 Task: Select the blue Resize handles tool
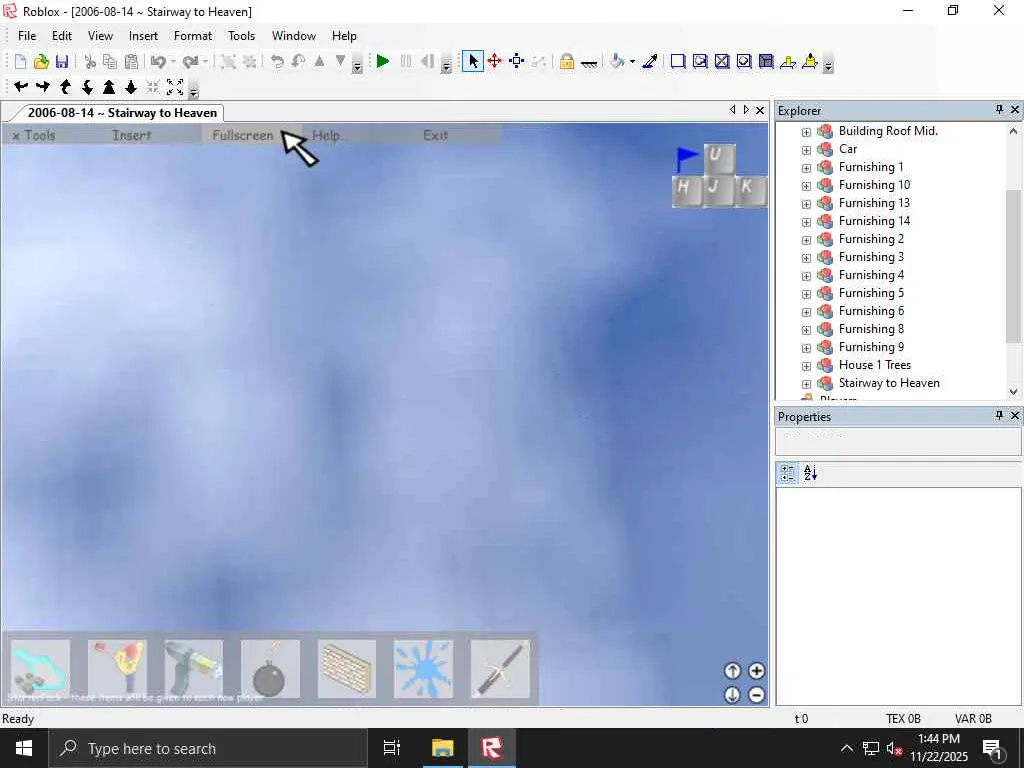tap(517, 61)
